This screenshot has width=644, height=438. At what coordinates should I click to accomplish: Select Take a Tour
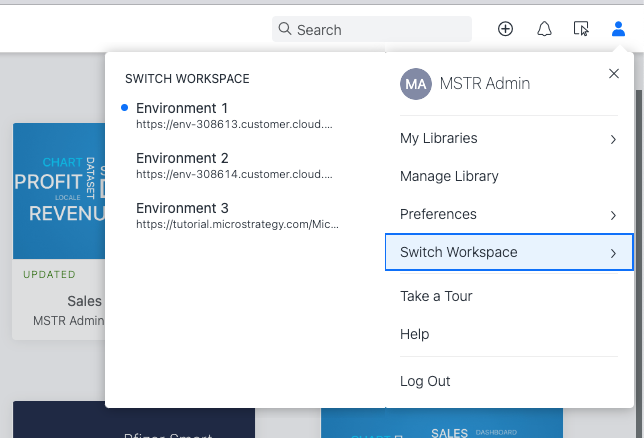[436, 296]
